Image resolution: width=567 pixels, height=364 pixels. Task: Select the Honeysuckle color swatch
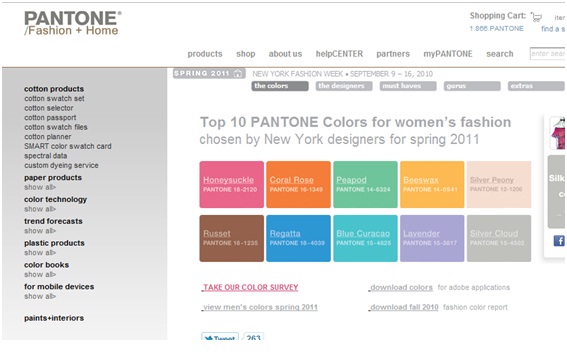pyautogui.click(x=231, y=184)
